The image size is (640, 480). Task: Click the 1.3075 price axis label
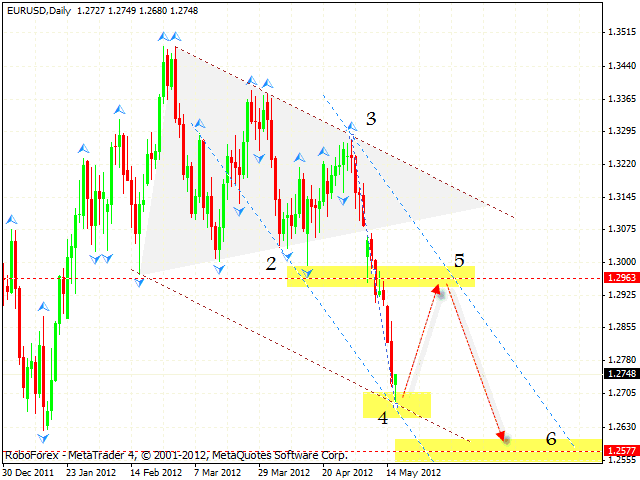tap(622, 229)
